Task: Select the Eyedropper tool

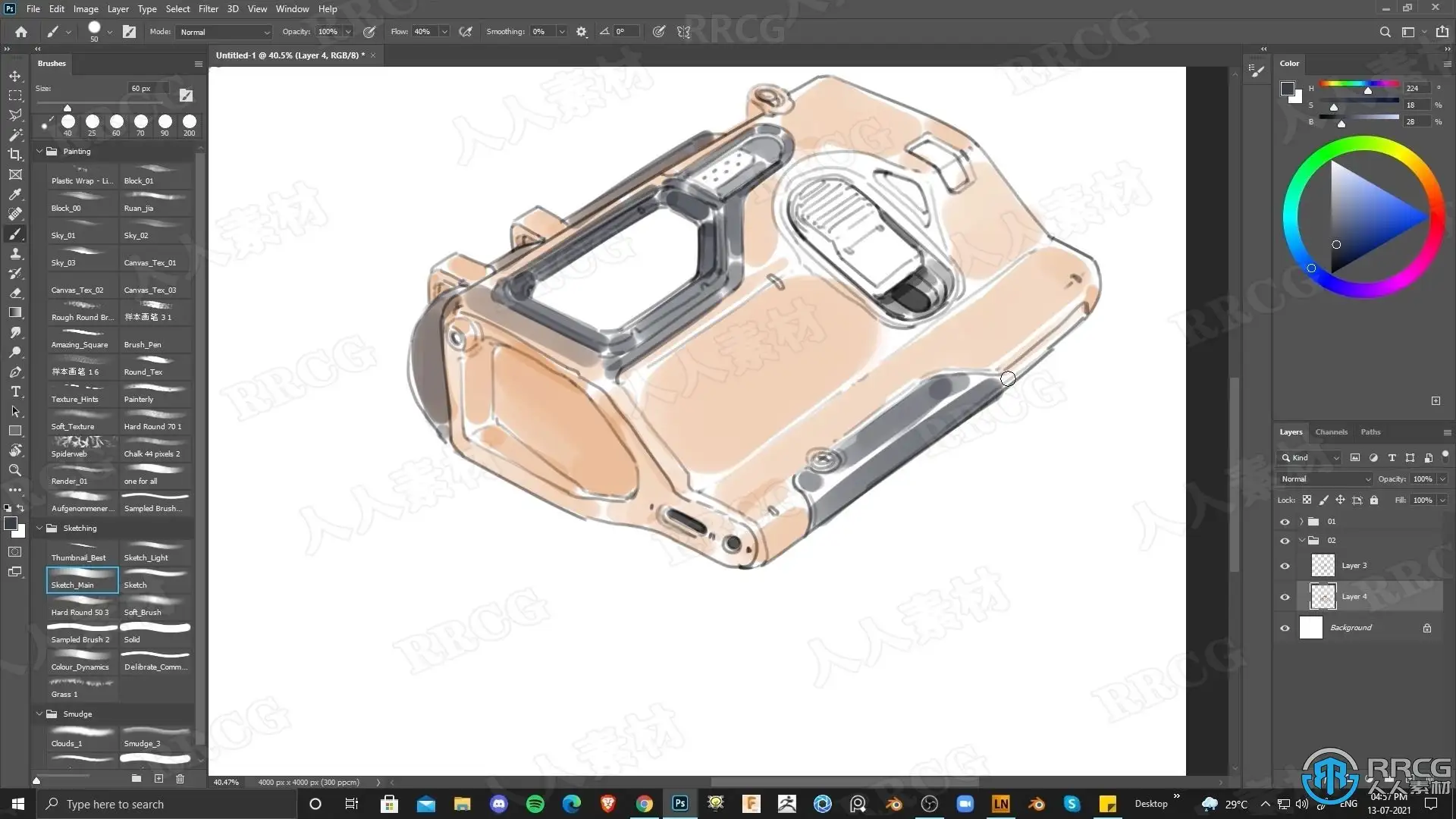Action: [x=15, y=194]
